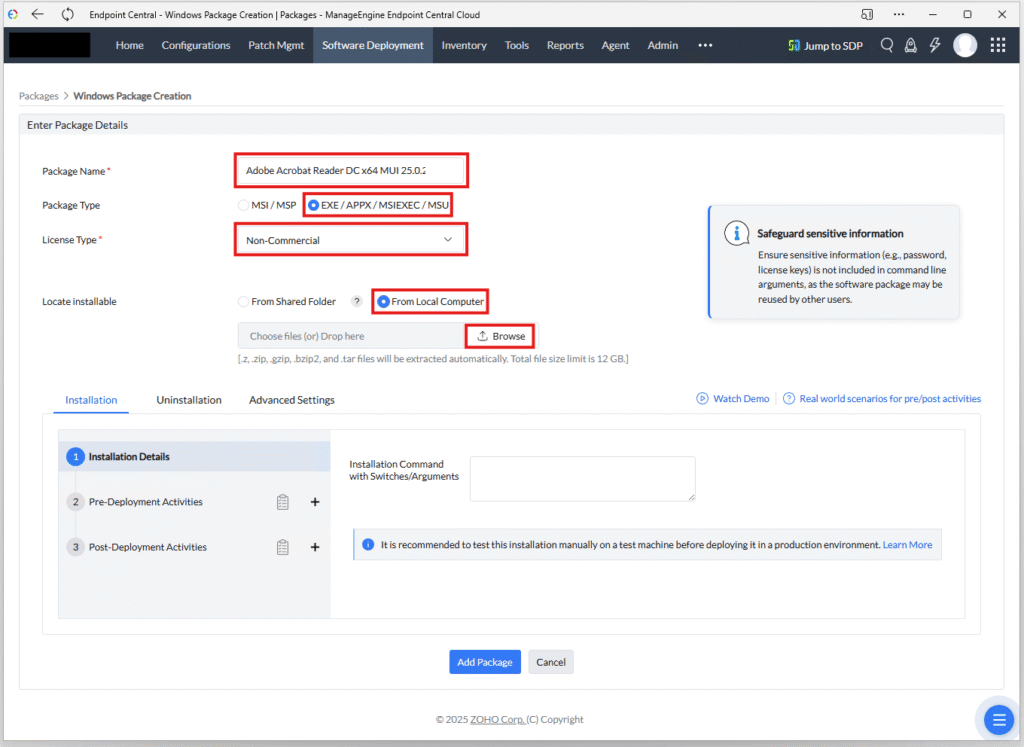Click the search magnifier icon in header

click(887, 45)
